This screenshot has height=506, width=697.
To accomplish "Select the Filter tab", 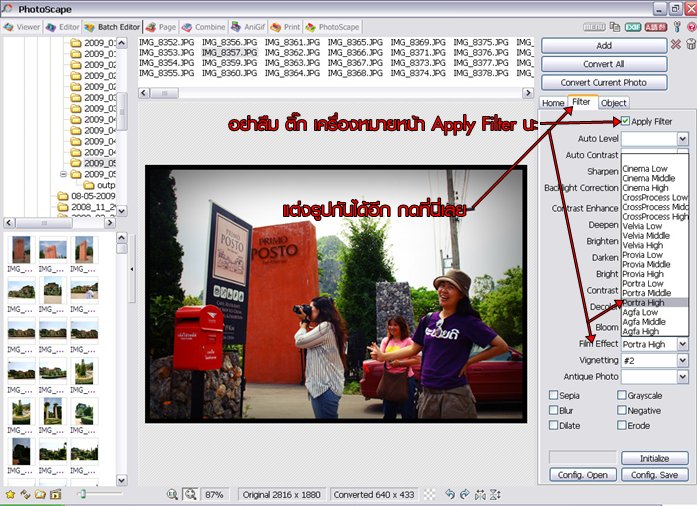I will 581,102.
